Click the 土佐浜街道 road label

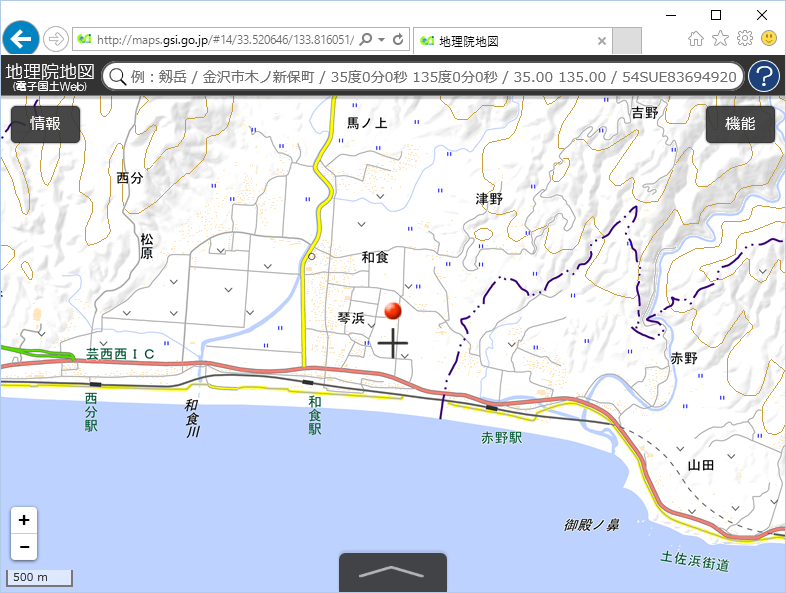coord(695,561)
